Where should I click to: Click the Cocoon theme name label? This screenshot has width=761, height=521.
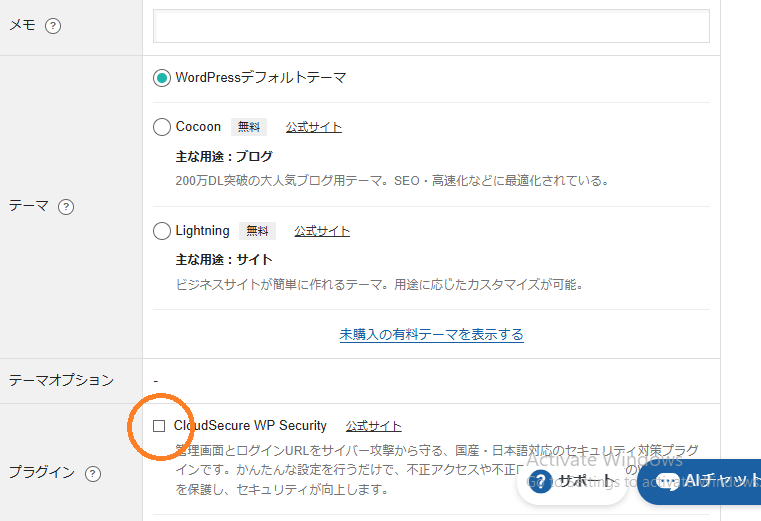tap(198, 127)
